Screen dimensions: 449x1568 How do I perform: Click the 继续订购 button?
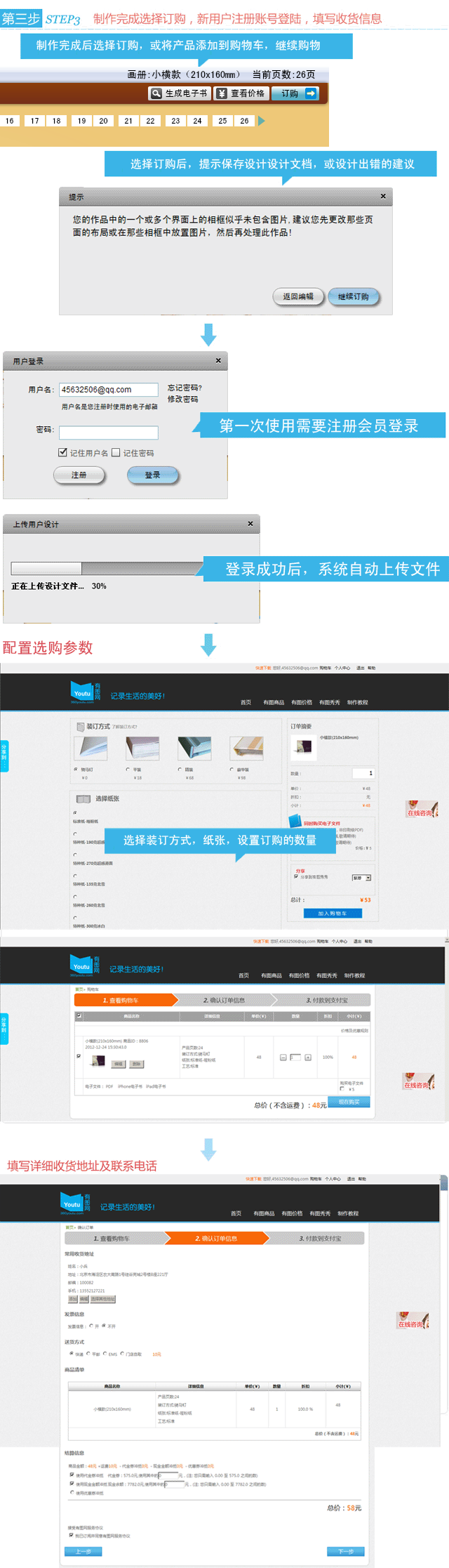353,297
